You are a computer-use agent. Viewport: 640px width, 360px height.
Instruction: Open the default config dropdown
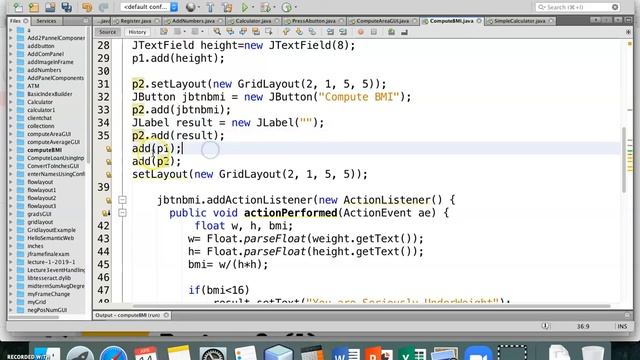coord(149,7)
